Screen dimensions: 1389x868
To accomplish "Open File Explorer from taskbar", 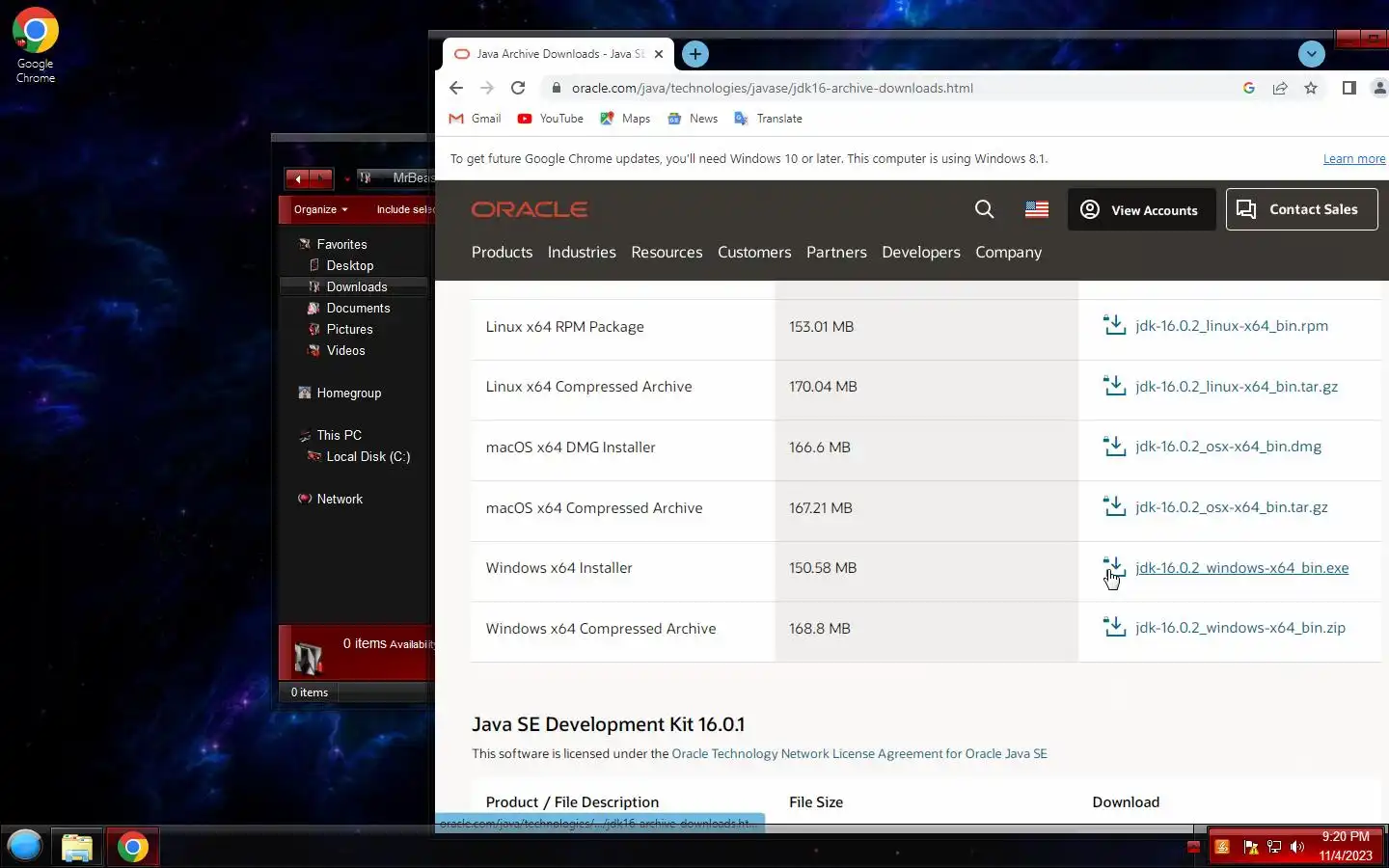I will (77, 848).
